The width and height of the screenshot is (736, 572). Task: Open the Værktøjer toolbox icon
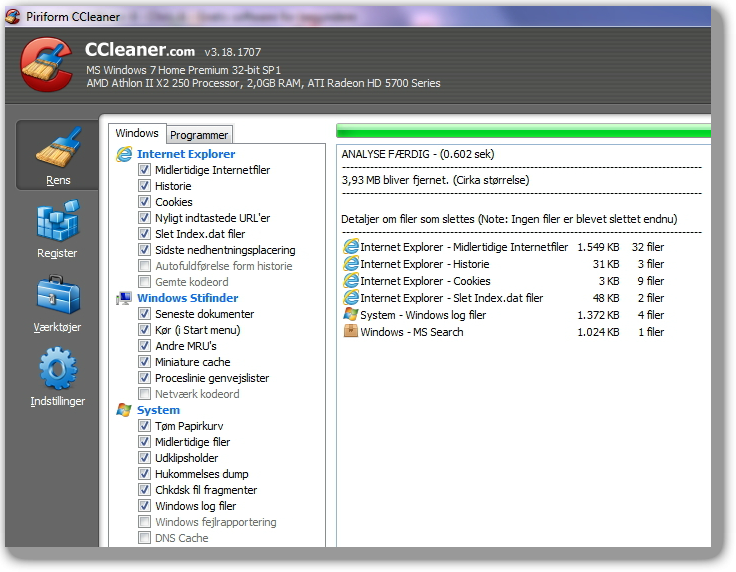58,295
